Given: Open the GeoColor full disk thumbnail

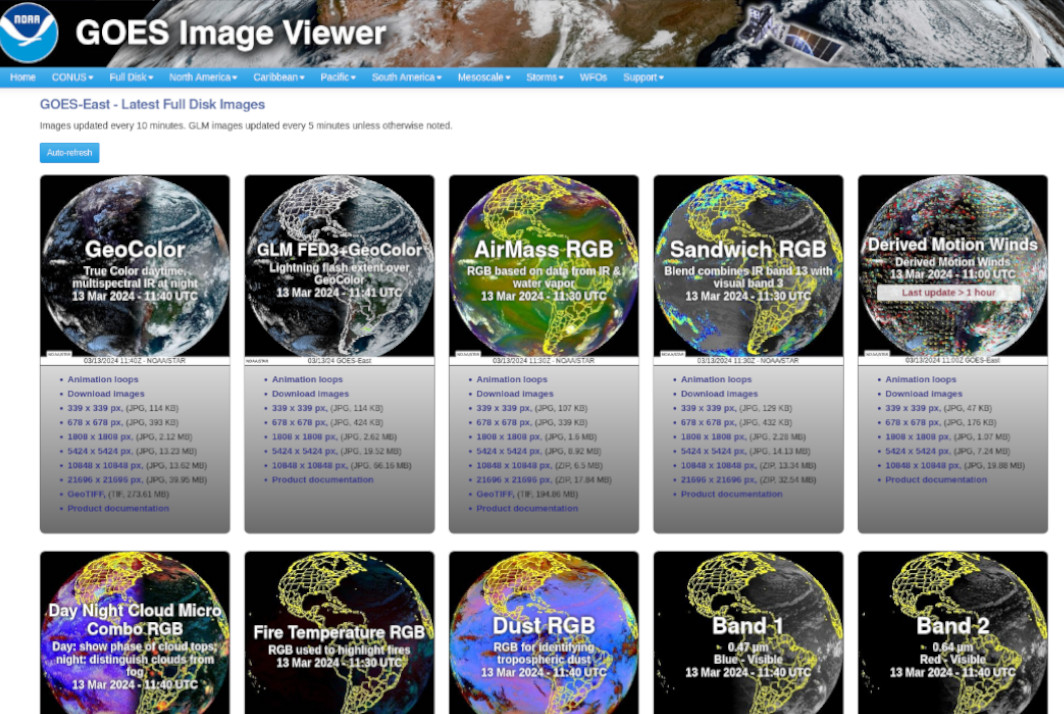Looking at the screenshot, I should tap(135, 269).
